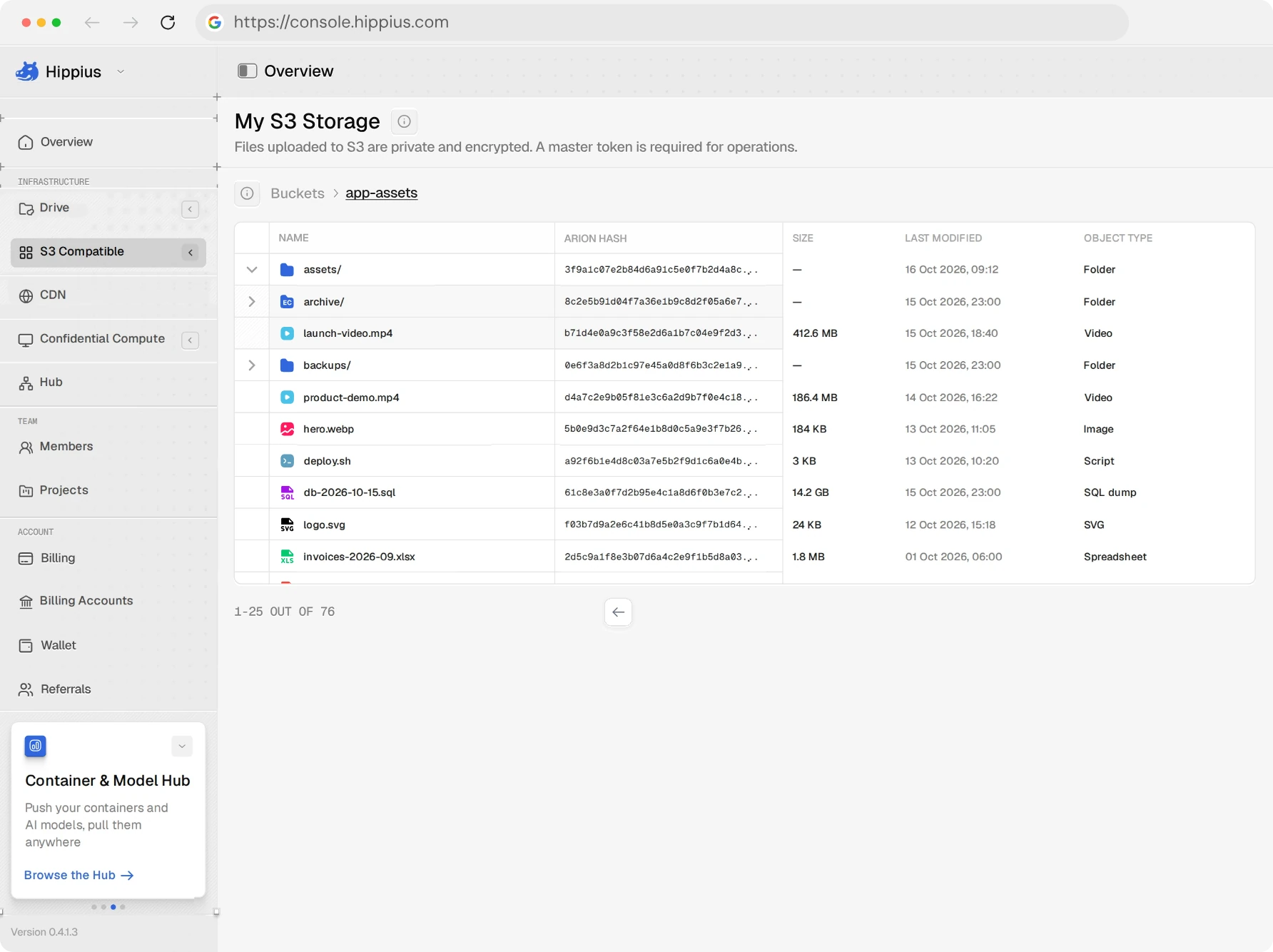Screen dimensions: 1273x952
Task: Select hero.webp file name
Action: (x=329, y=429)
